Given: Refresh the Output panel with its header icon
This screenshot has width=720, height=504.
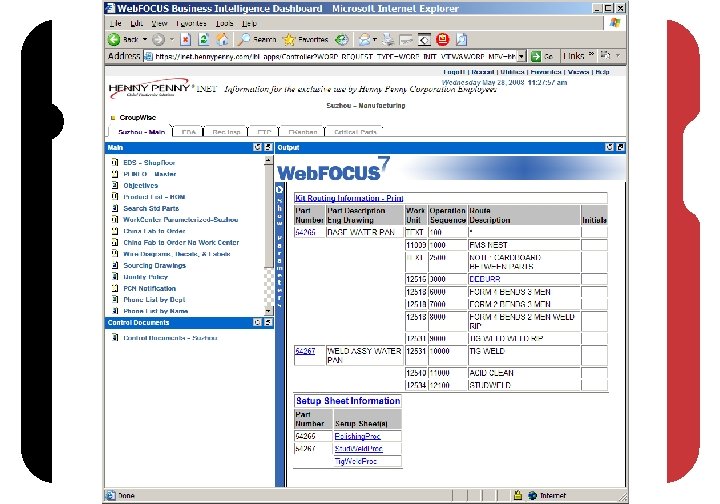Looking at the screenshot, I should coord(610,147).
